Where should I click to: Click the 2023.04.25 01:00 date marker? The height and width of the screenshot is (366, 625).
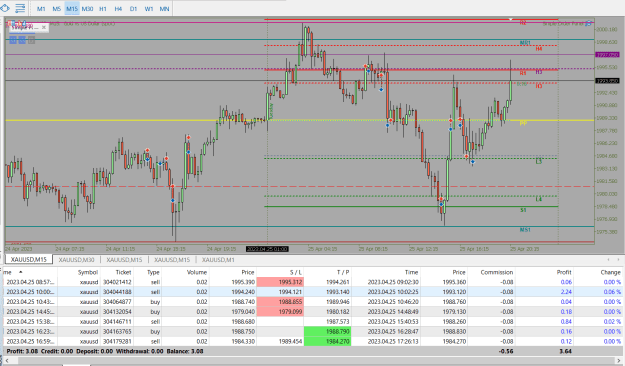click(x=267, y=249)
